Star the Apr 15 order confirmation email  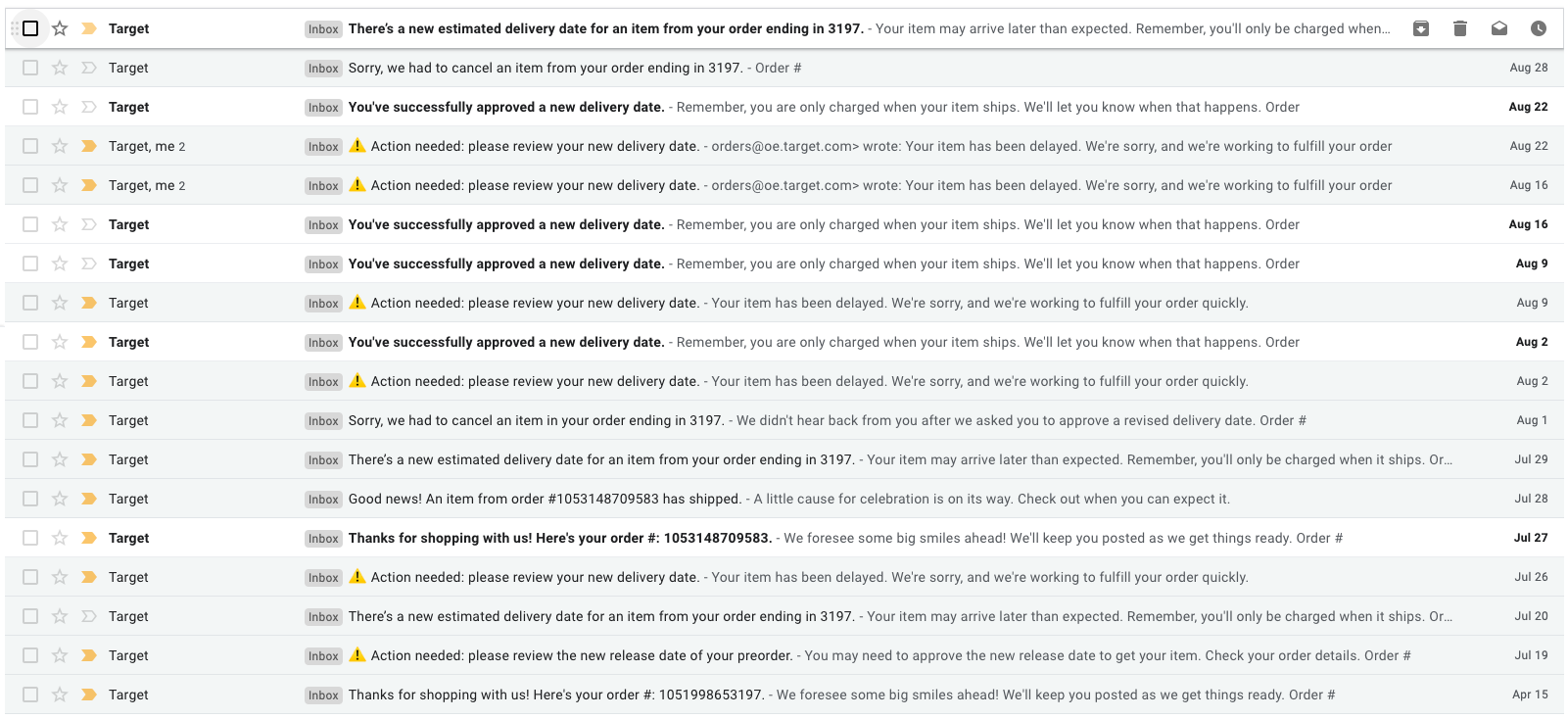pos(60,695)
